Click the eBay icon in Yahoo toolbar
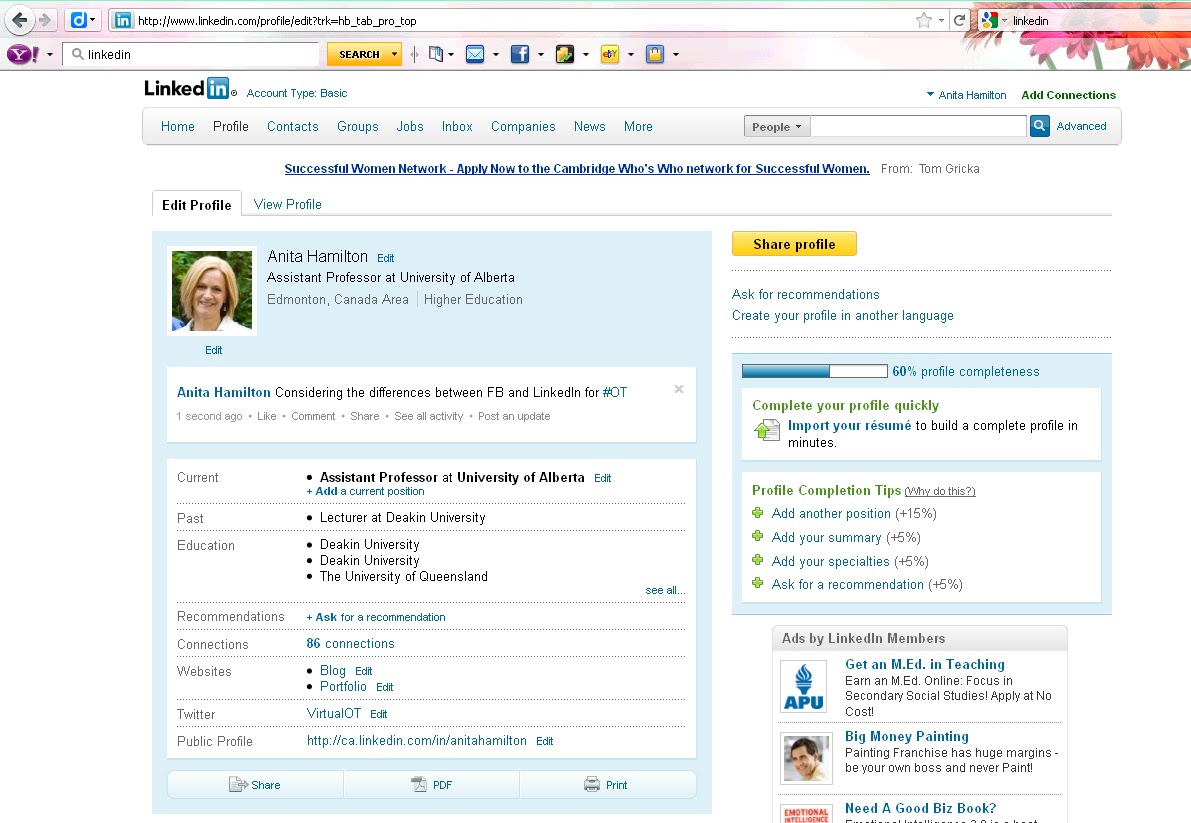Screen dimensions: 1191x823 [609, 55]
